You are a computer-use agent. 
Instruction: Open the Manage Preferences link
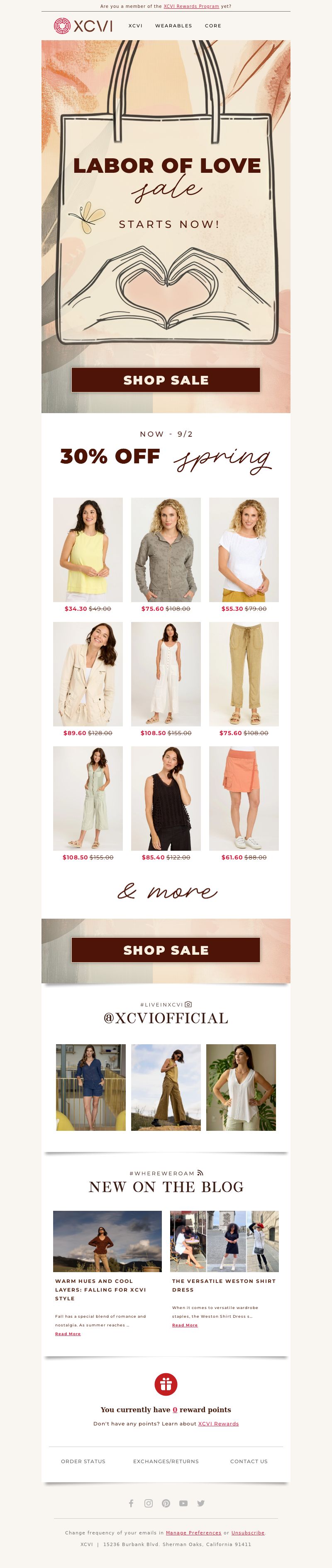194,1533
